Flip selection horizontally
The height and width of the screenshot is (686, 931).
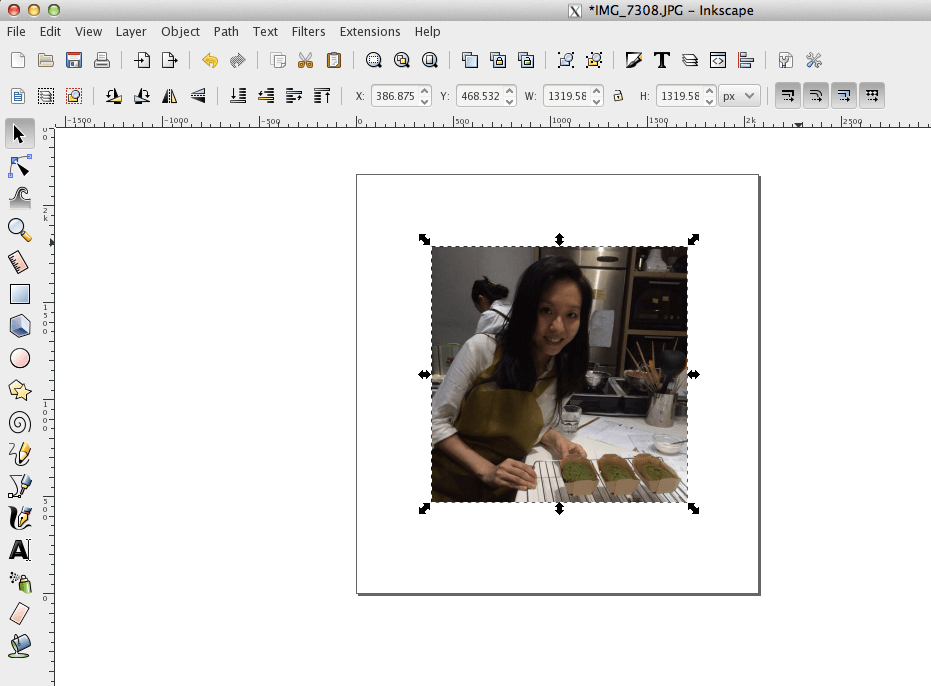170,96
